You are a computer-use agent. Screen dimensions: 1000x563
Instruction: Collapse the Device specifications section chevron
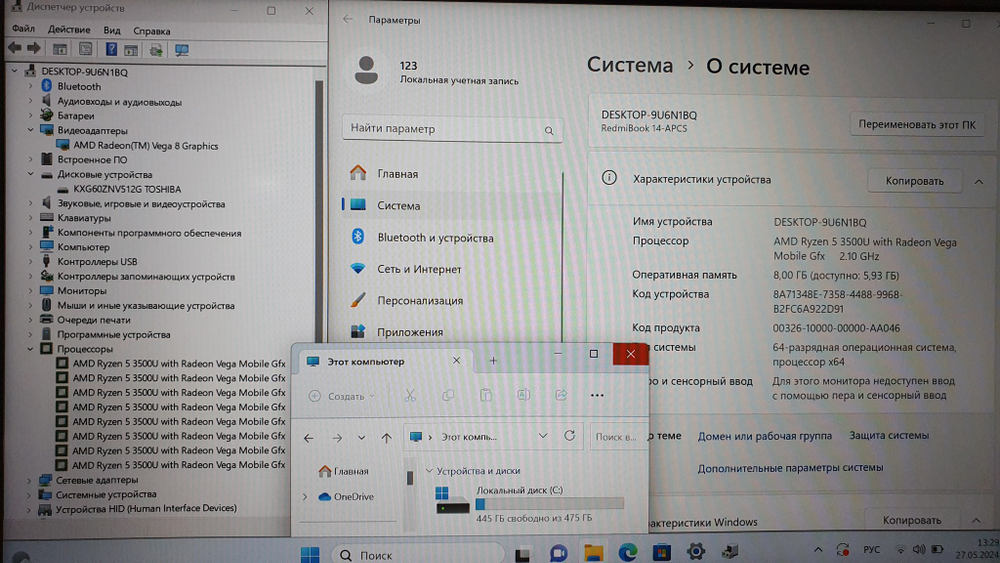(x=977, y=181)
